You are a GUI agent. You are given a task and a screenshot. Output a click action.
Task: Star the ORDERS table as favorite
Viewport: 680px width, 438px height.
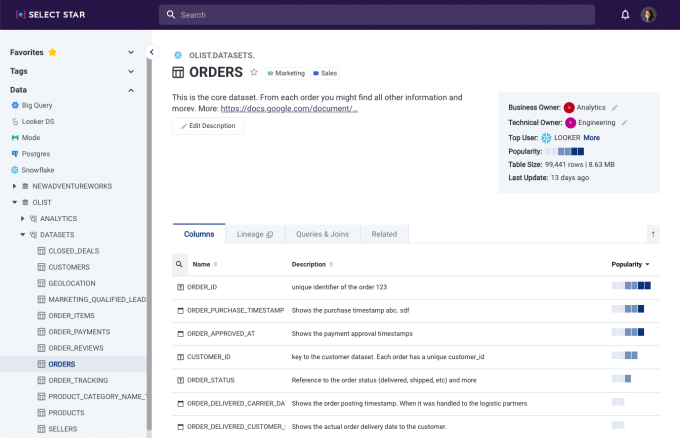click(254, 73)
